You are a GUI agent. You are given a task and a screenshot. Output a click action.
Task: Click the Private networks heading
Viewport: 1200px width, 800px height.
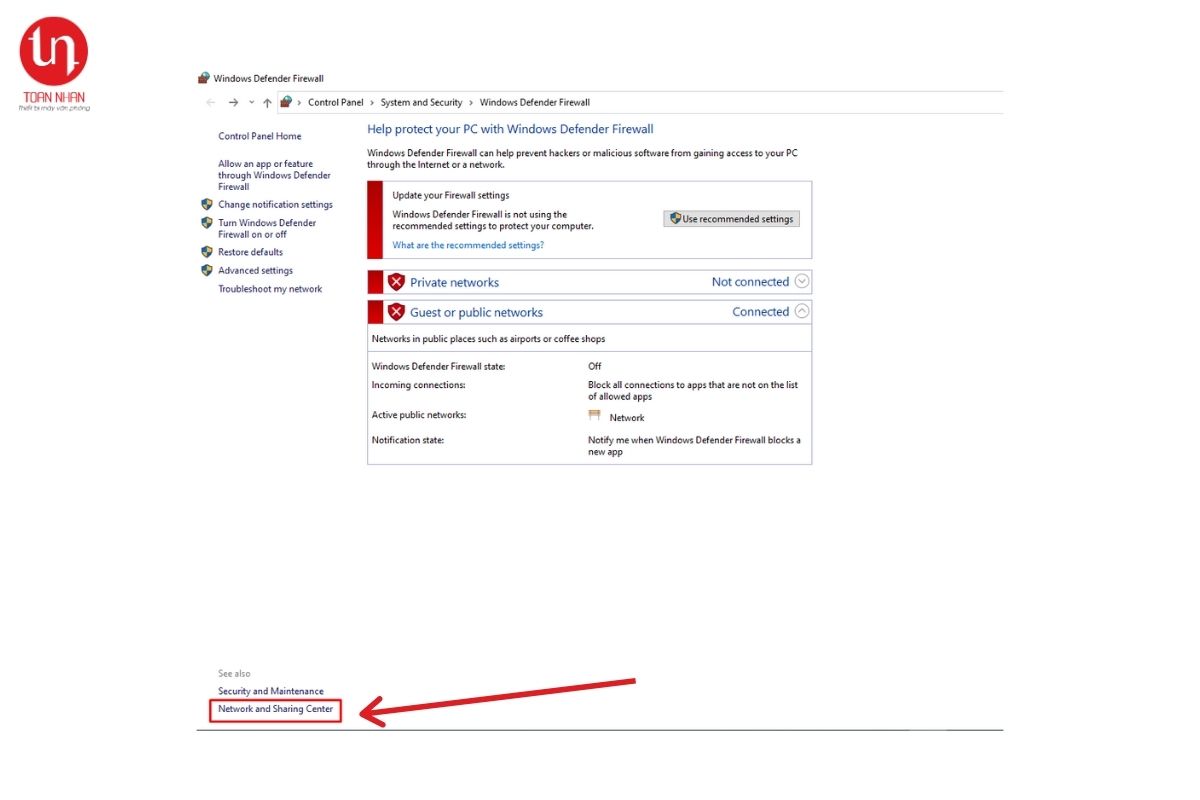point(454,283)
